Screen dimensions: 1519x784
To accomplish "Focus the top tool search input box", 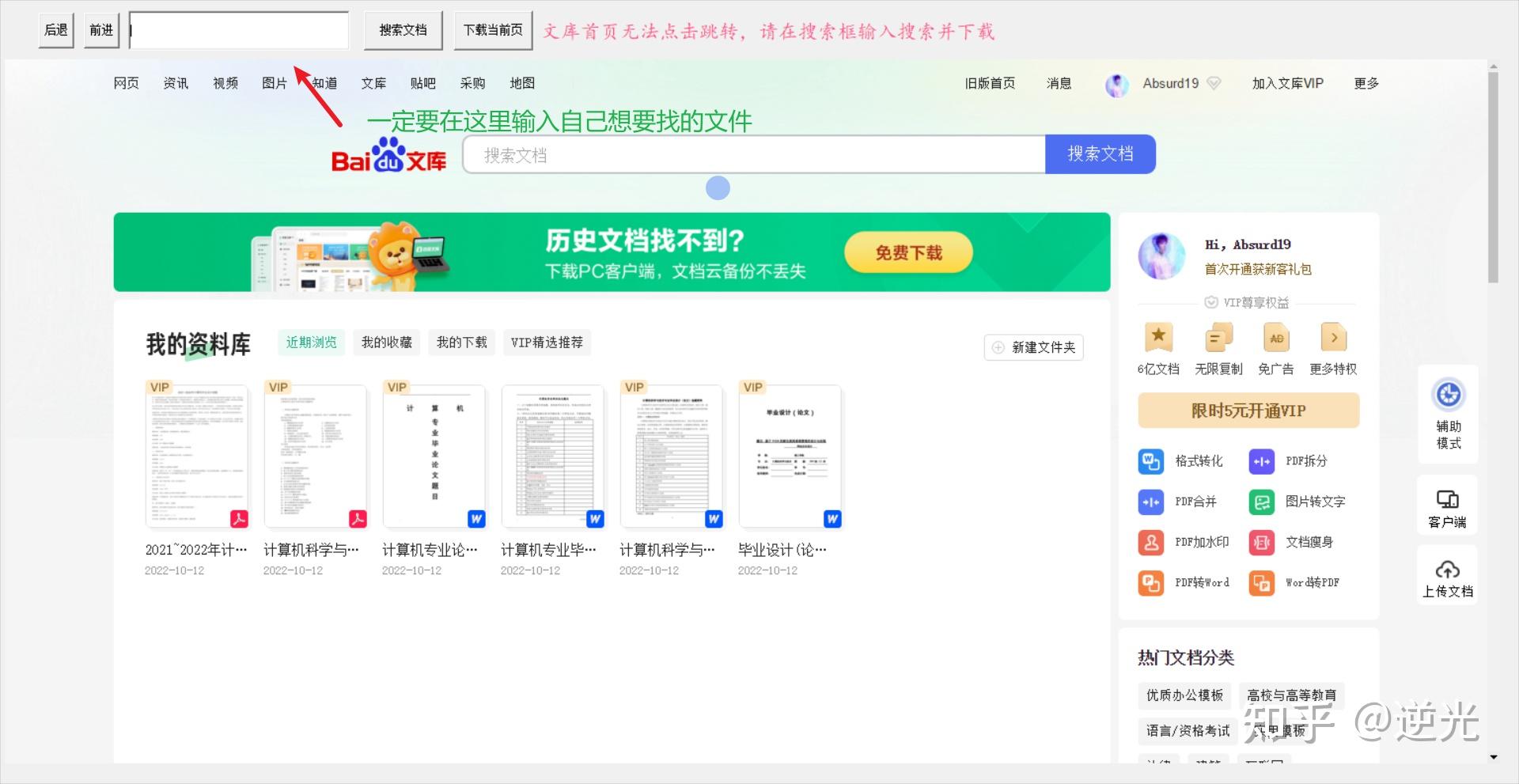I will click(239, 30).
